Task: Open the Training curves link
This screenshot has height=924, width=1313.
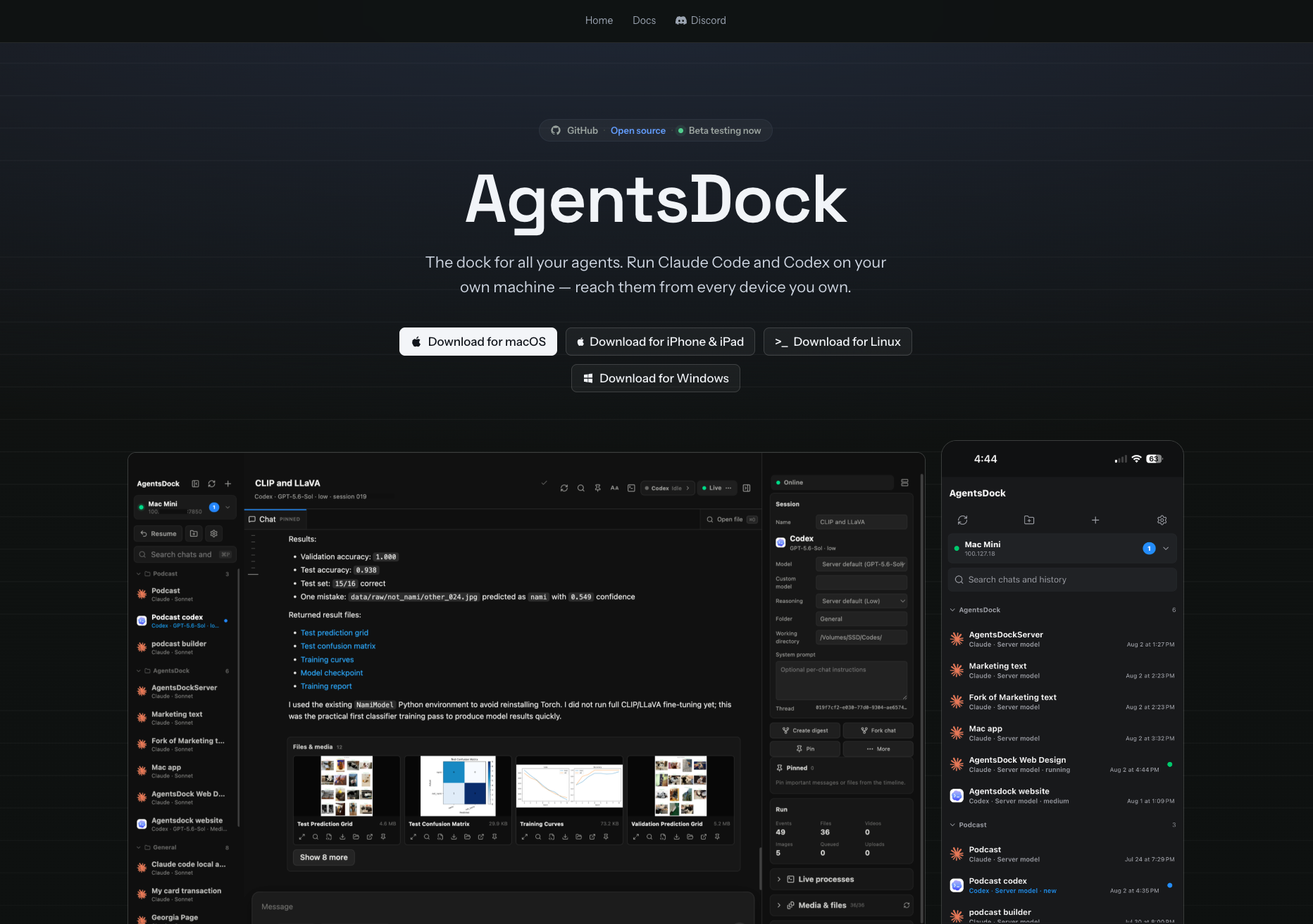Action: point(328,660)
